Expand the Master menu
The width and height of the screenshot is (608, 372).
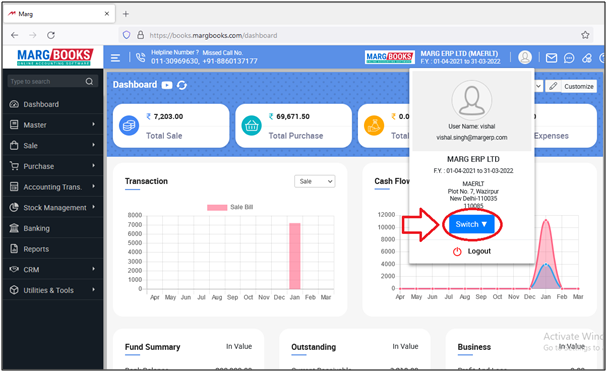(x=53, y=125)
